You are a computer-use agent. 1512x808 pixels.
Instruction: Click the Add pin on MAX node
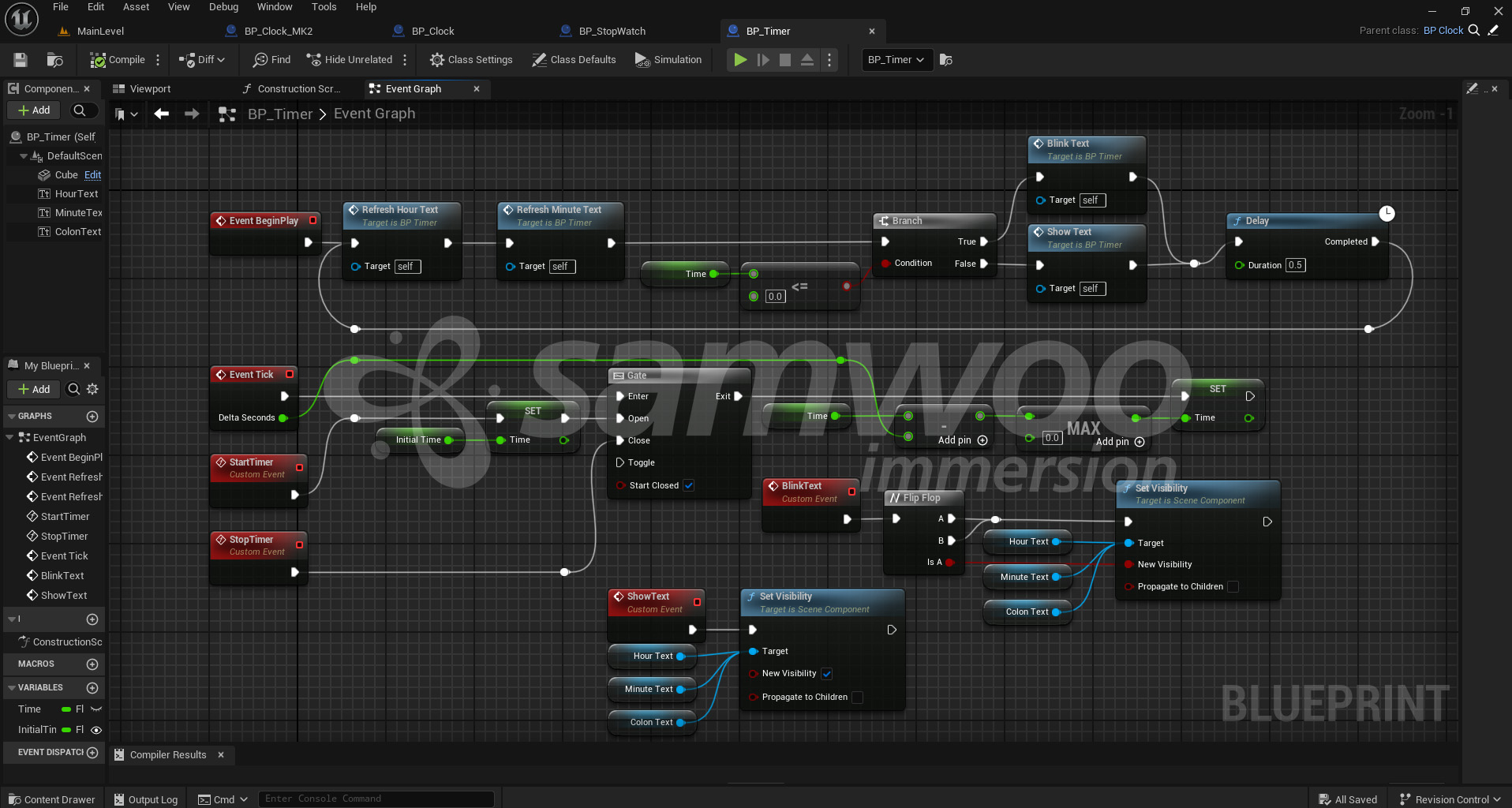pos(1120,443)
